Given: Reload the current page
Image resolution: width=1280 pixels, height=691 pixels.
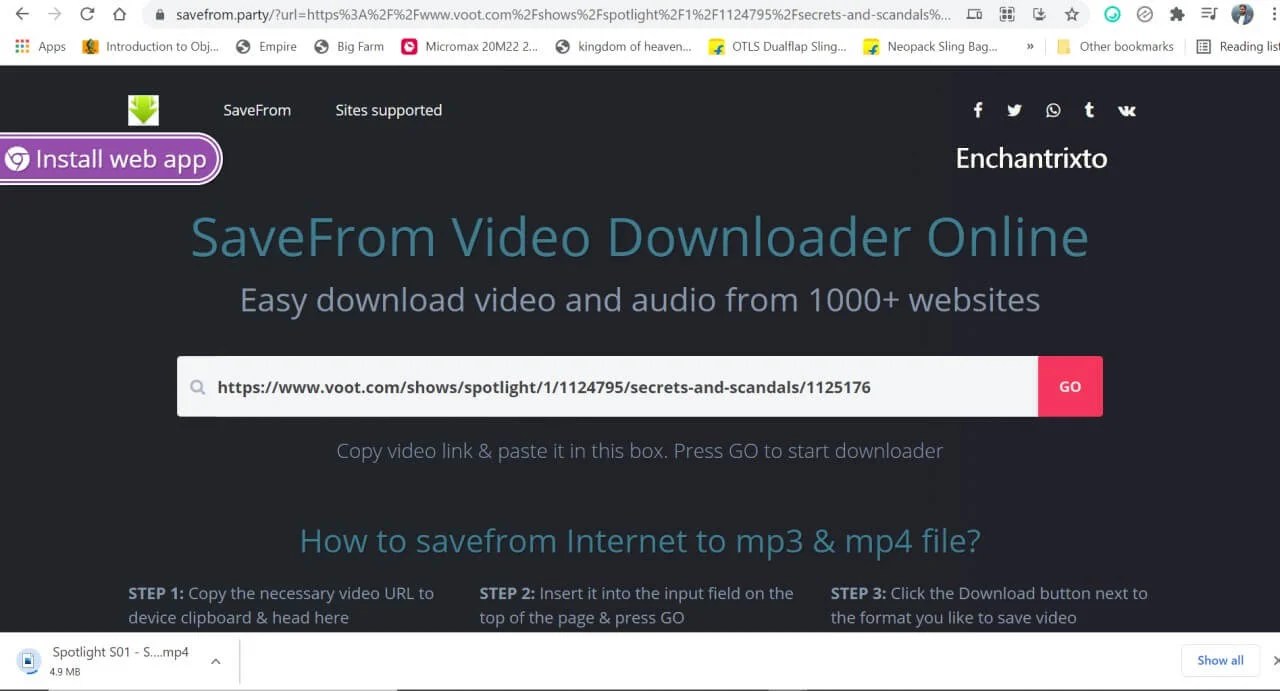Looking at the screenshot, I should pyautogui.click(x=87, y=14).
